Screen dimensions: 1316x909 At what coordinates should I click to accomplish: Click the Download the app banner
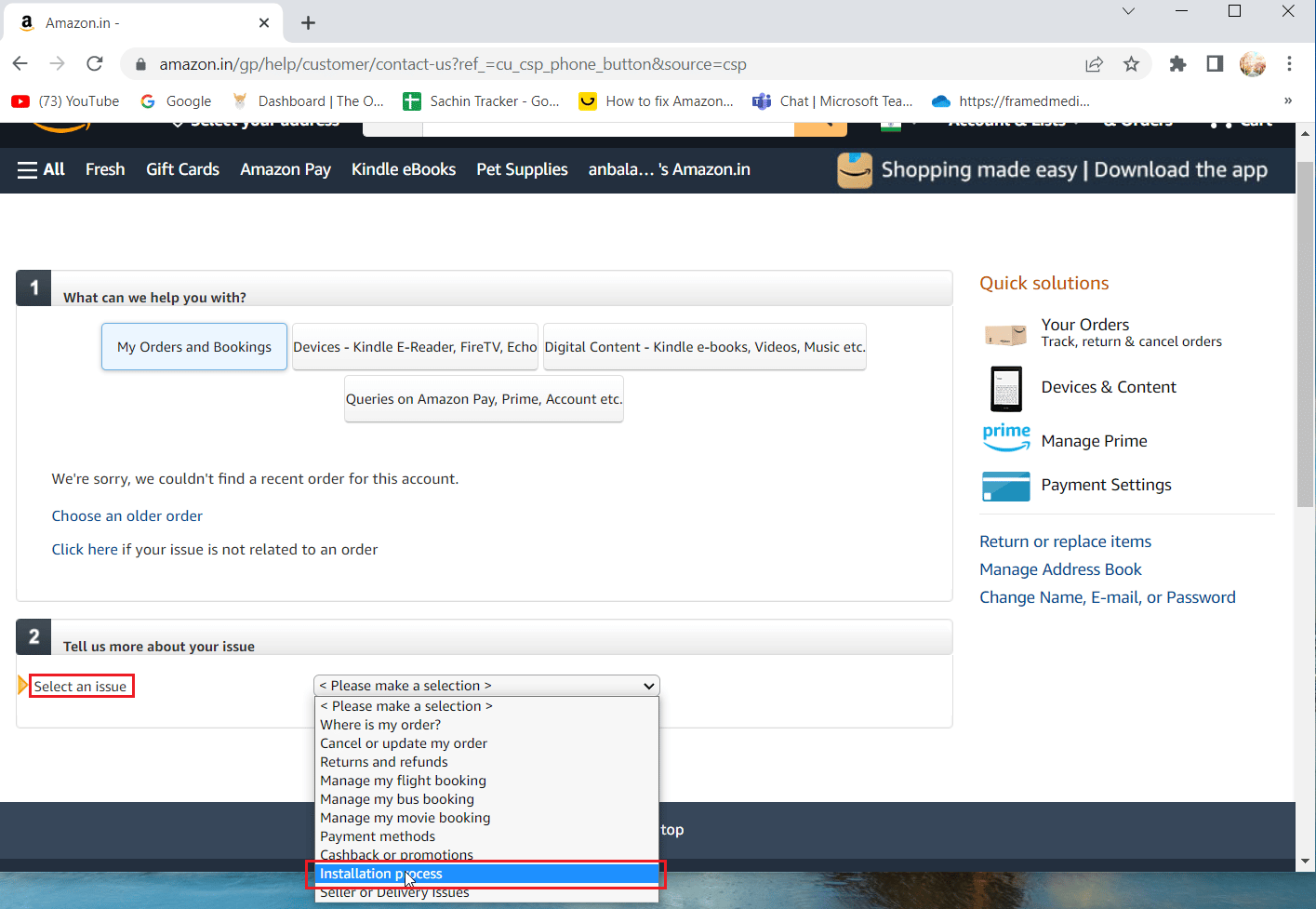tap(1052, 170)
